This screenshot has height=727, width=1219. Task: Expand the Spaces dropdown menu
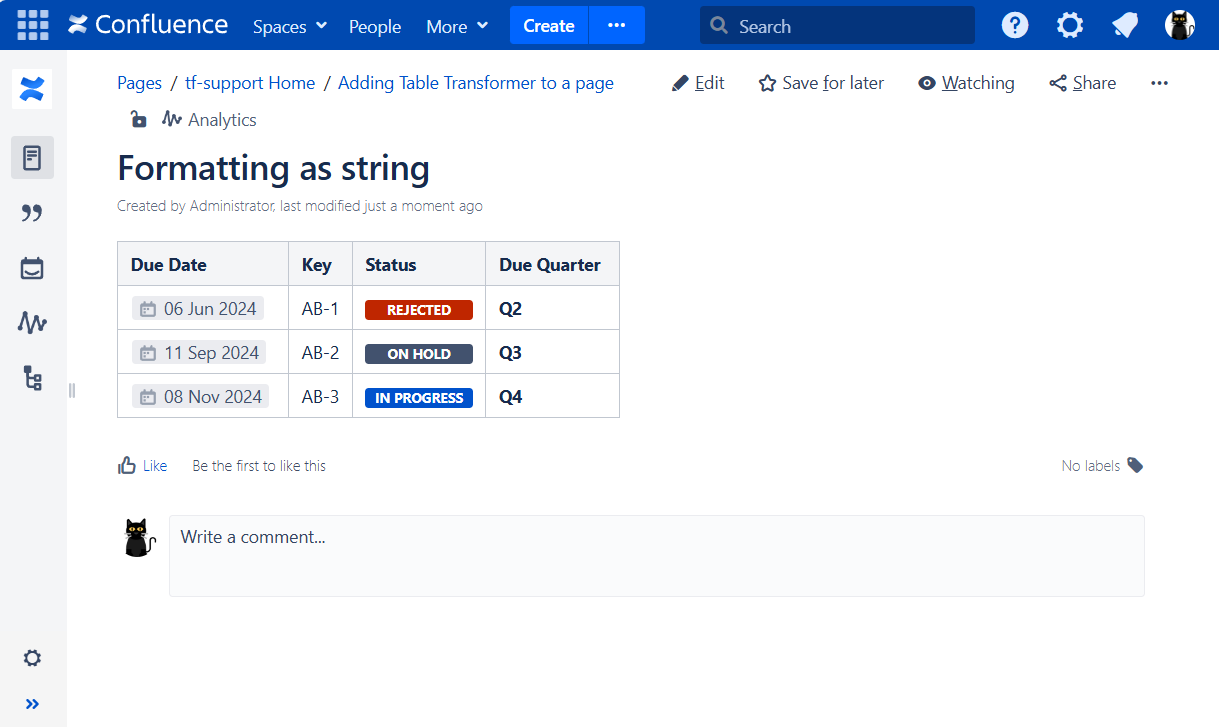coord(290,26)
